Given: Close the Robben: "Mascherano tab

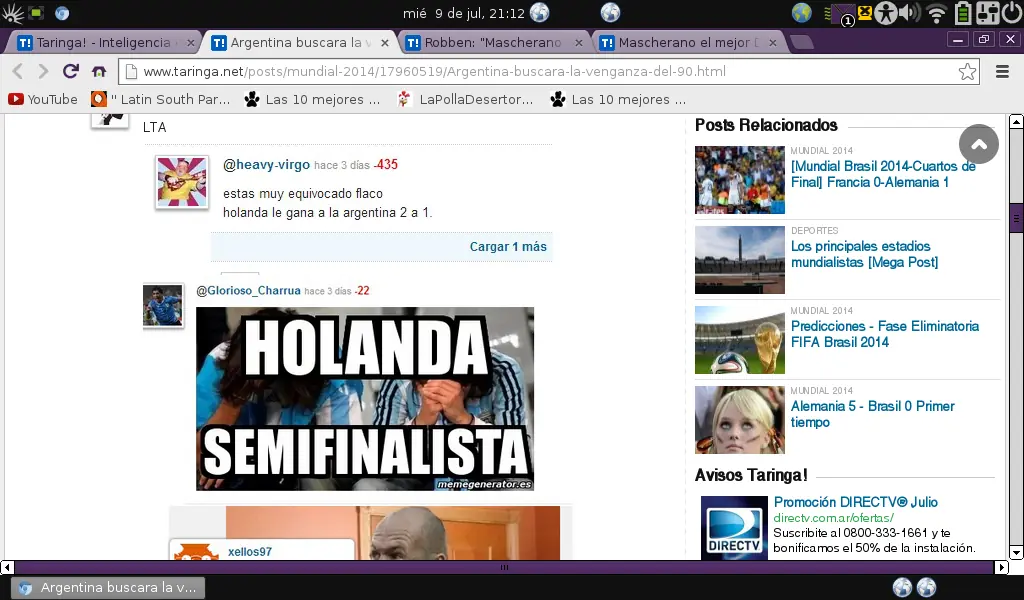Looking at the screenshot, I should pyautogui.click(x=579, y=42).
